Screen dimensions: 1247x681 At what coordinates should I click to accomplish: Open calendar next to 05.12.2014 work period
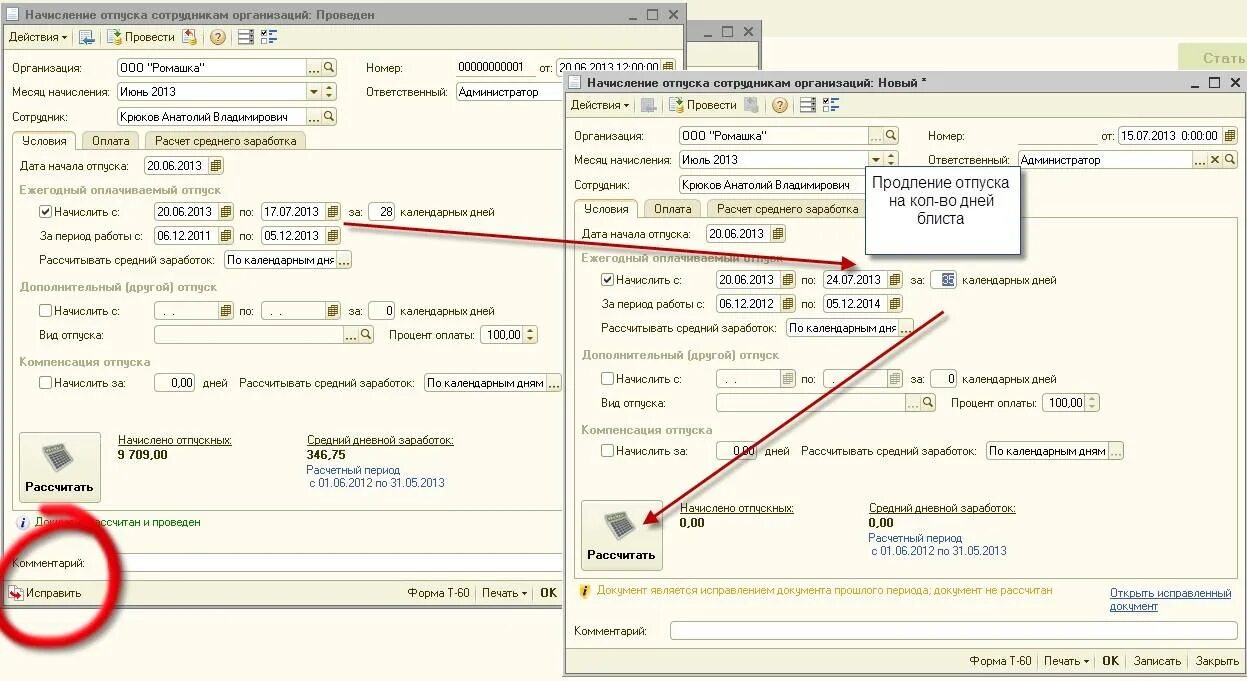tap(894, 304)
